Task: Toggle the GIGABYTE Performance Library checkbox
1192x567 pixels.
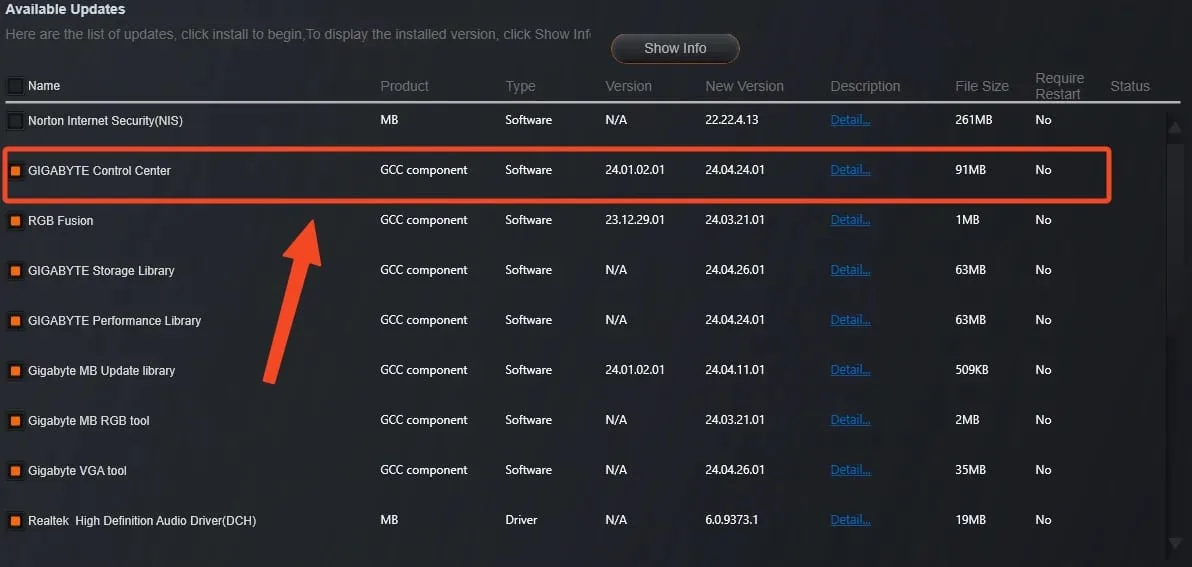Action: coord(15,321)
